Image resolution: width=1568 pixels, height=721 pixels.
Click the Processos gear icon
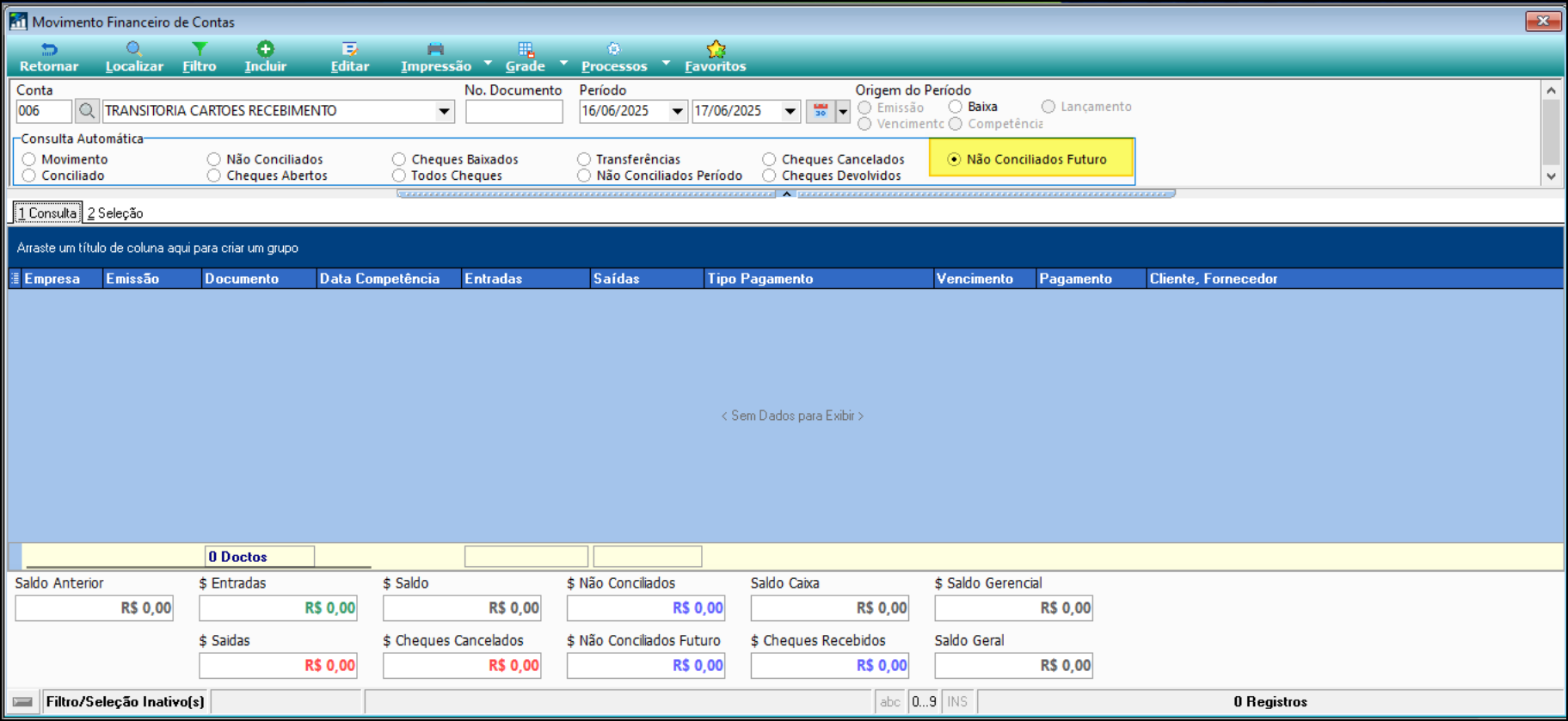pyautogui.click(x=613, y=49)
